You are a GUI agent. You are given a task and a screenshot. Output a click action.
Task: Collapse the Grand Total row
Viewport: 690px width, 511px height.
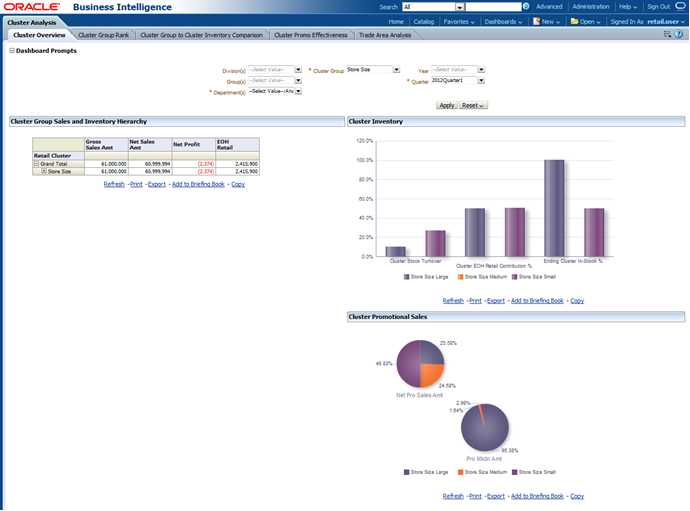click(x=37, y=163)
